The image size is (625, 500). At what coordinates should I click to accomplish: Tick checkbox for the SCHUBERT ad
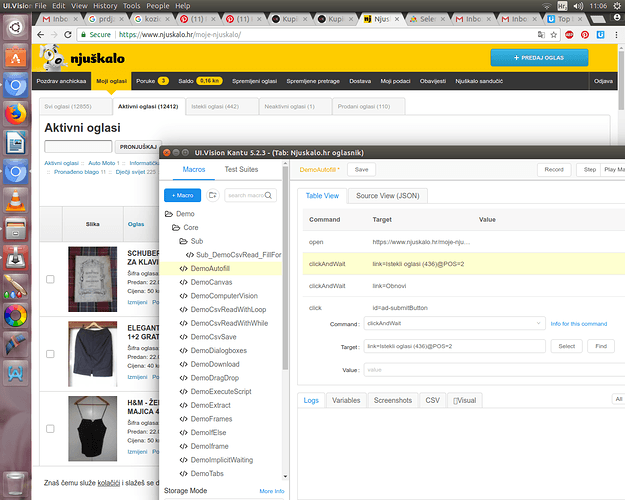coord(50,279)
